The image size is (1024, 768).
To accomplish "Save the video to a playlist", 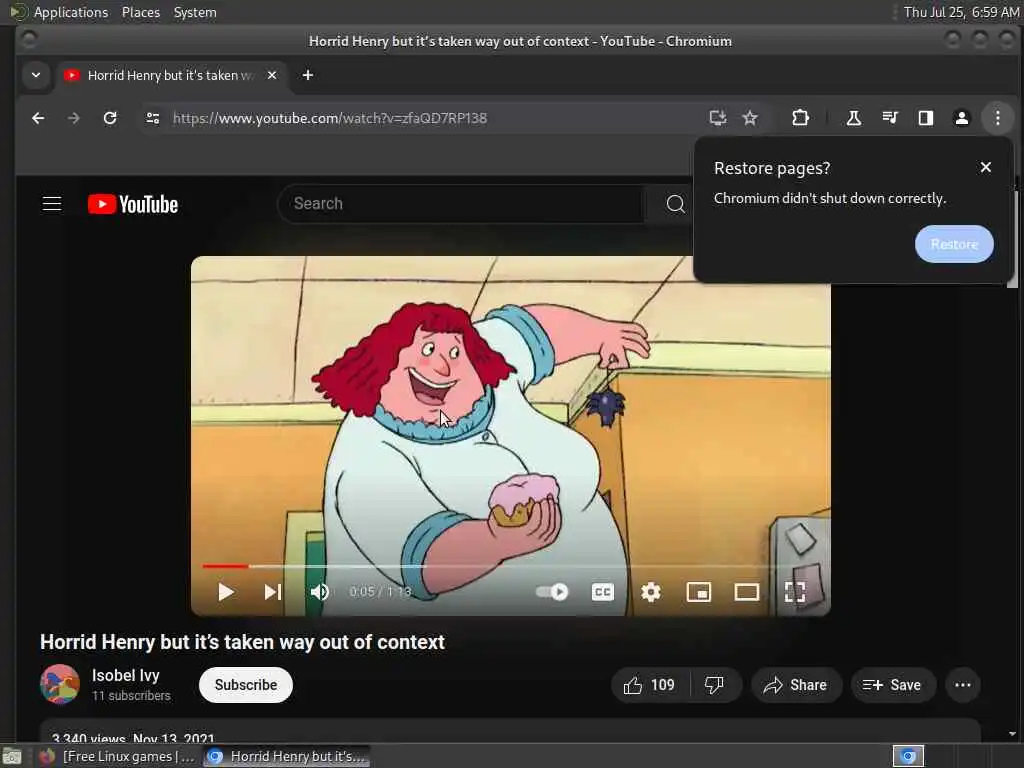I will (893, 685).
